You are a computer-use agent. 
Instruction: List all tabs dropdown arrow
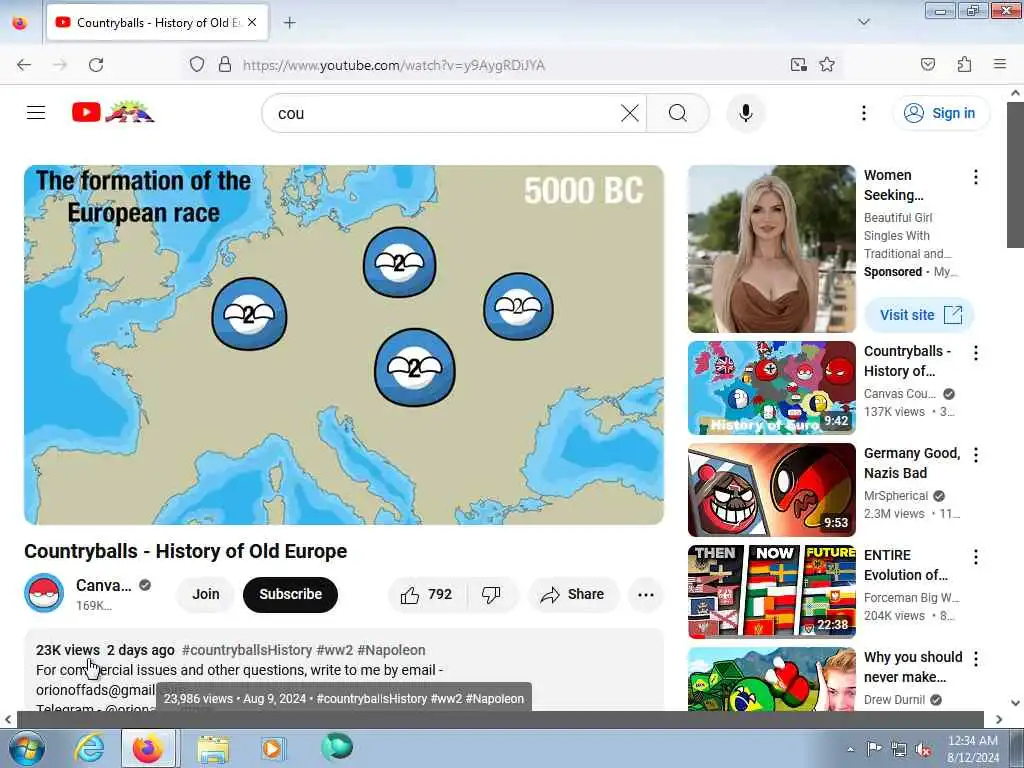[863, 22]
